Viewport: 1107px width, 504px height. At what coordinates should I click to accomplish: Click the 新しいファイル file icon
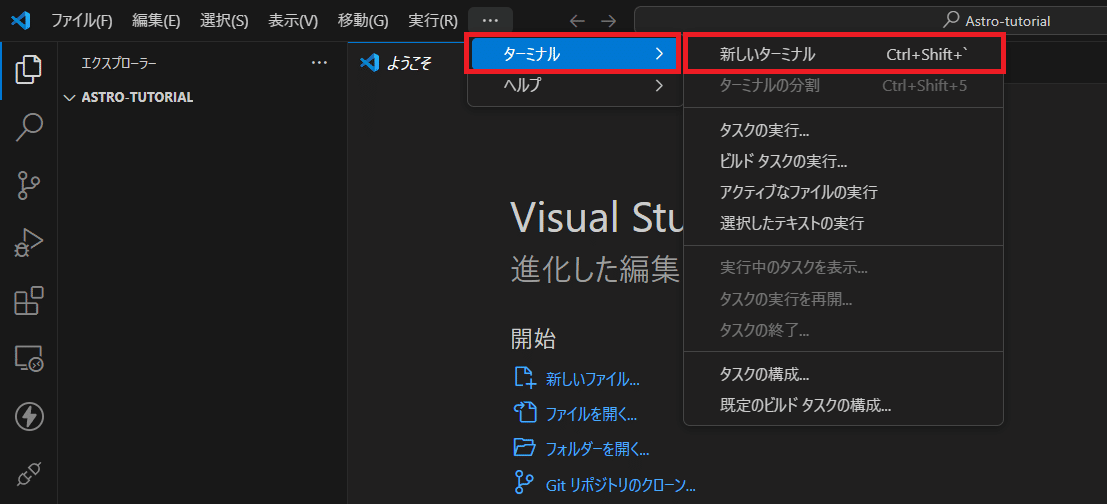(525, 378)
